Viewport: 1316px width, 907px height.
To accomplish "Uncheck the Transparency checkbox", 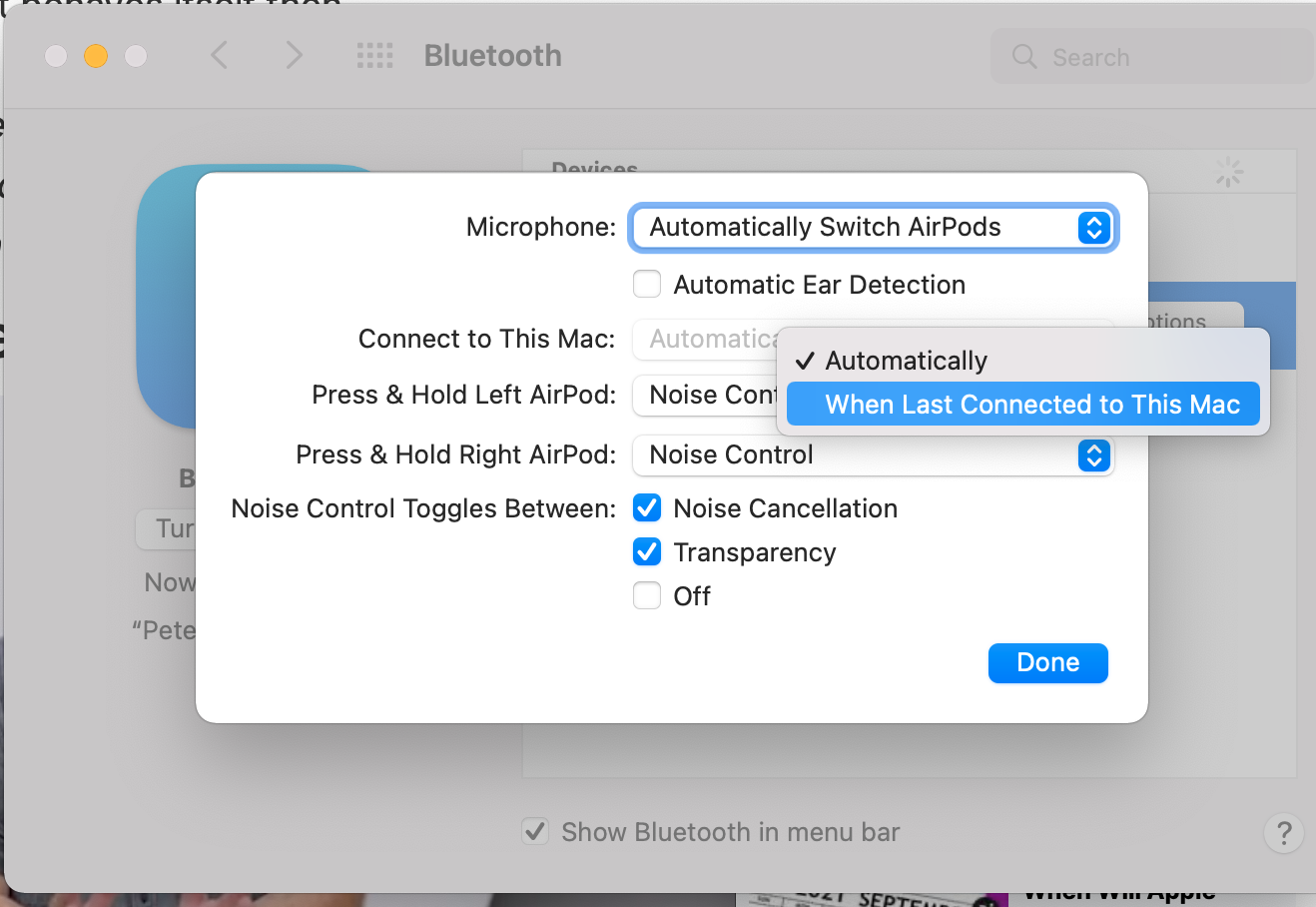I will 647,551.
